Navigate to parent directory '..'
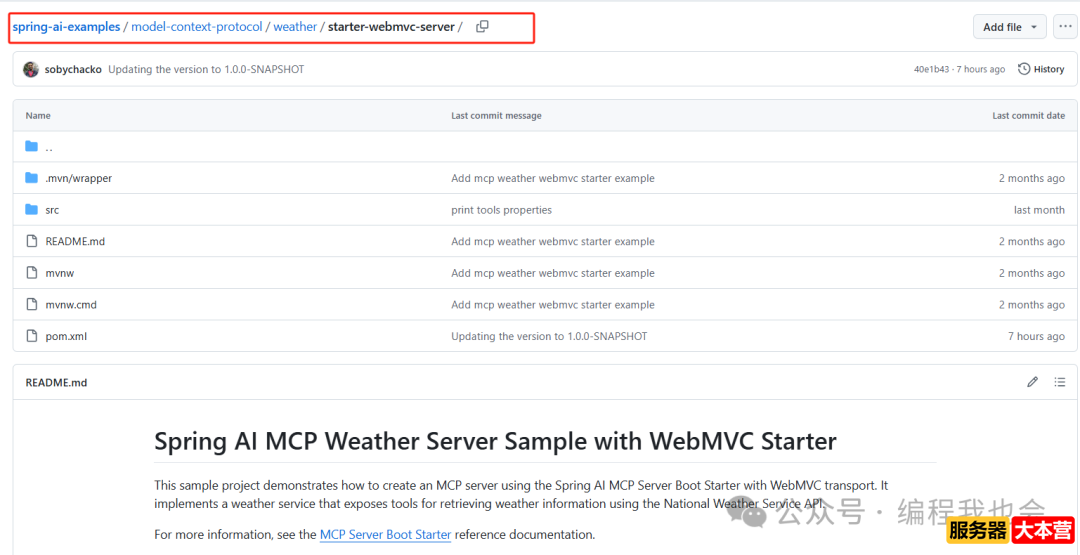The image size is (1080, 555). (49, 147)
